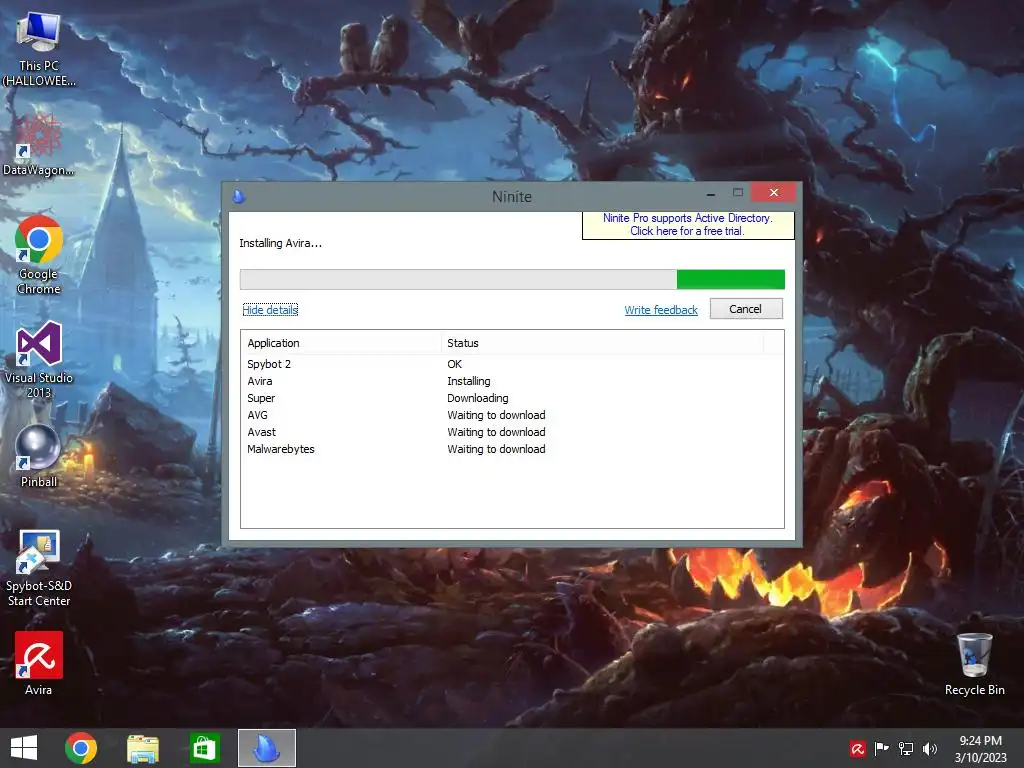This screenshot has height=768, width=1024.
Task: Click the Downloading status for Super
Action: tap(477, 398)
